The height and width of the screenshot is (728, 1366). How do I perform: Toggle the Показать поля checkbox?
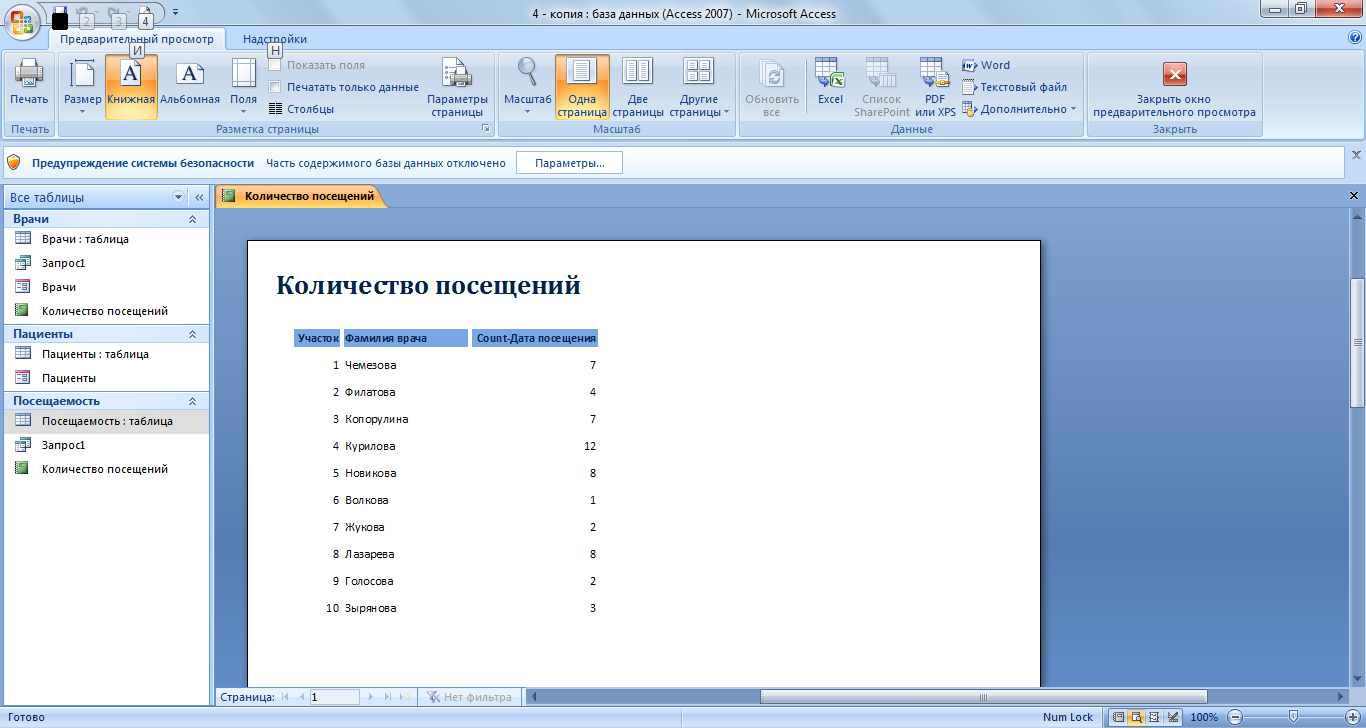pos(275,65)
